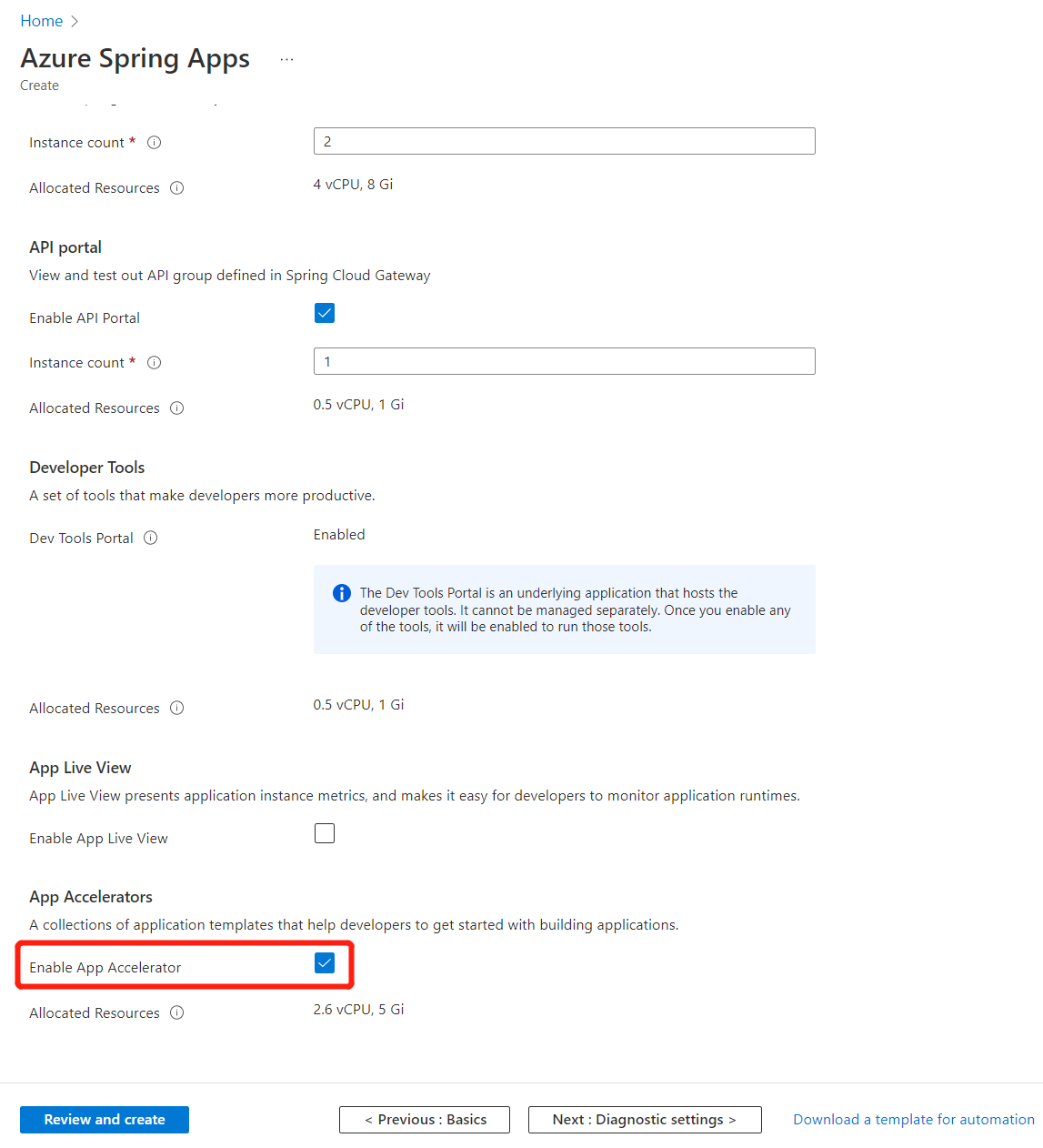Click the API portal section heading
1043x1148 pixels.
(65, 247)
